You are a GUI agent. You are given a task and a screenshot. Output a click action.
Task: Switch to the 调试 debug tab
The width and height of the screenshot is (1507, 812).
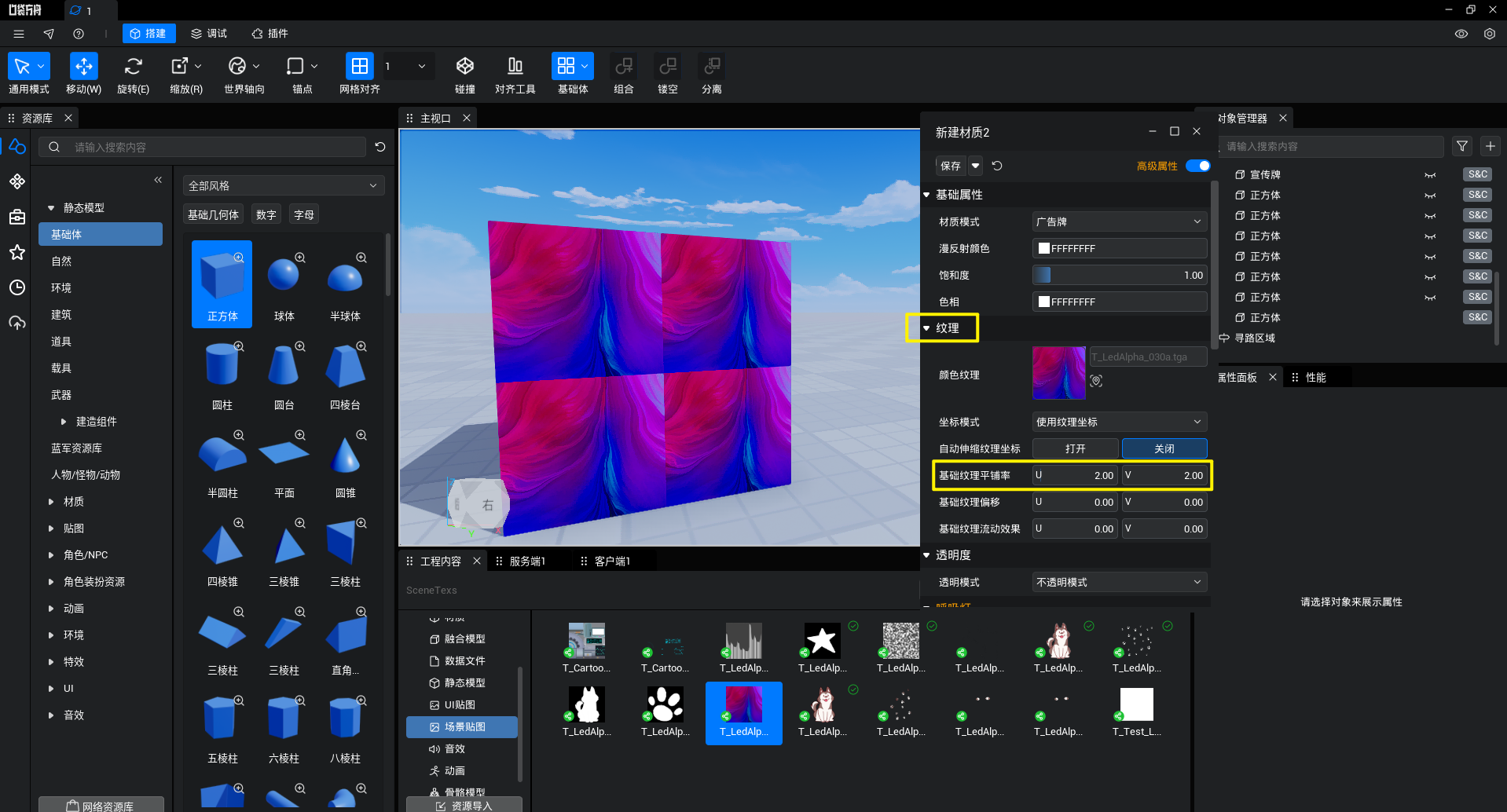pos(209,34)
